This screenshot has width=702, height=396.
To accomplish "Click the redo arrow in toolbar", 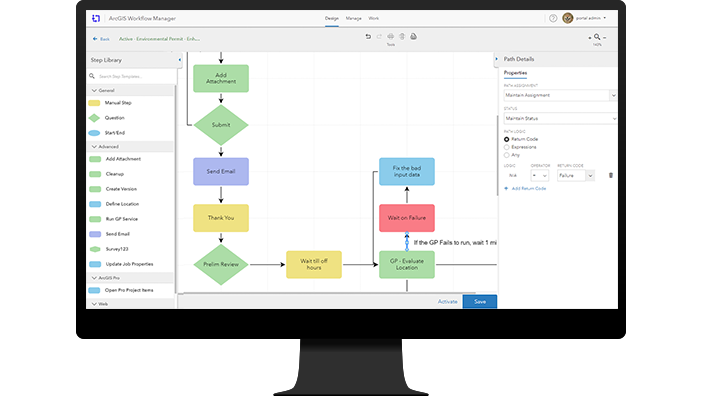I will [379, 37].
